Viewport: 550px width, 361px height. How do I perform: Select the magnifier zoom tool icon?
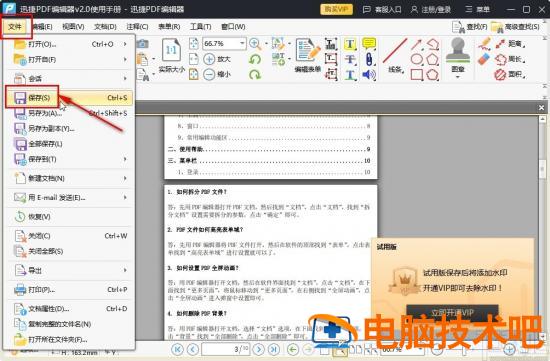coord(255,44)
